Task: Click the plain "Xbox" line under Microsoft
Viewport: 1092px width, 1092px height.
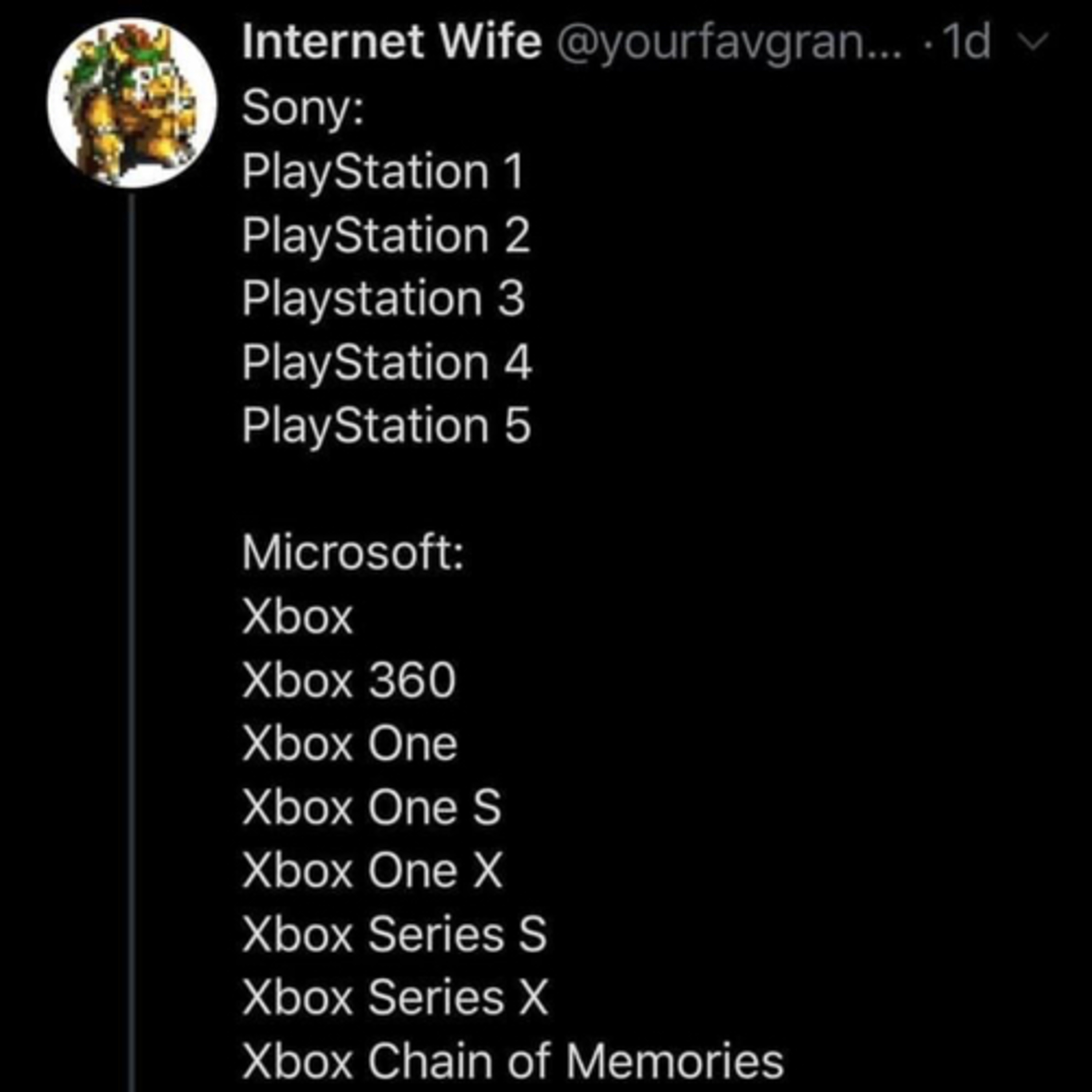Action: 297,617
